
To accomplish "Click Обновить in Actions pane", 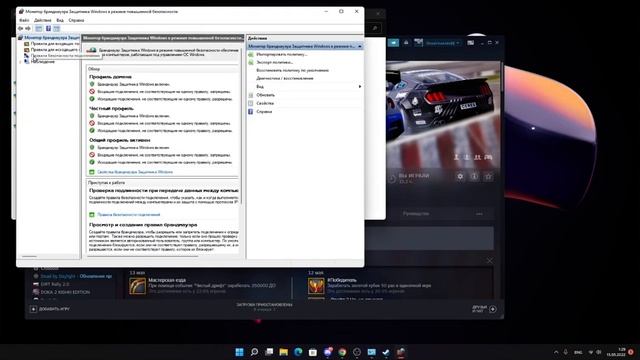I will pyautogui.click(x=265, y=95).
